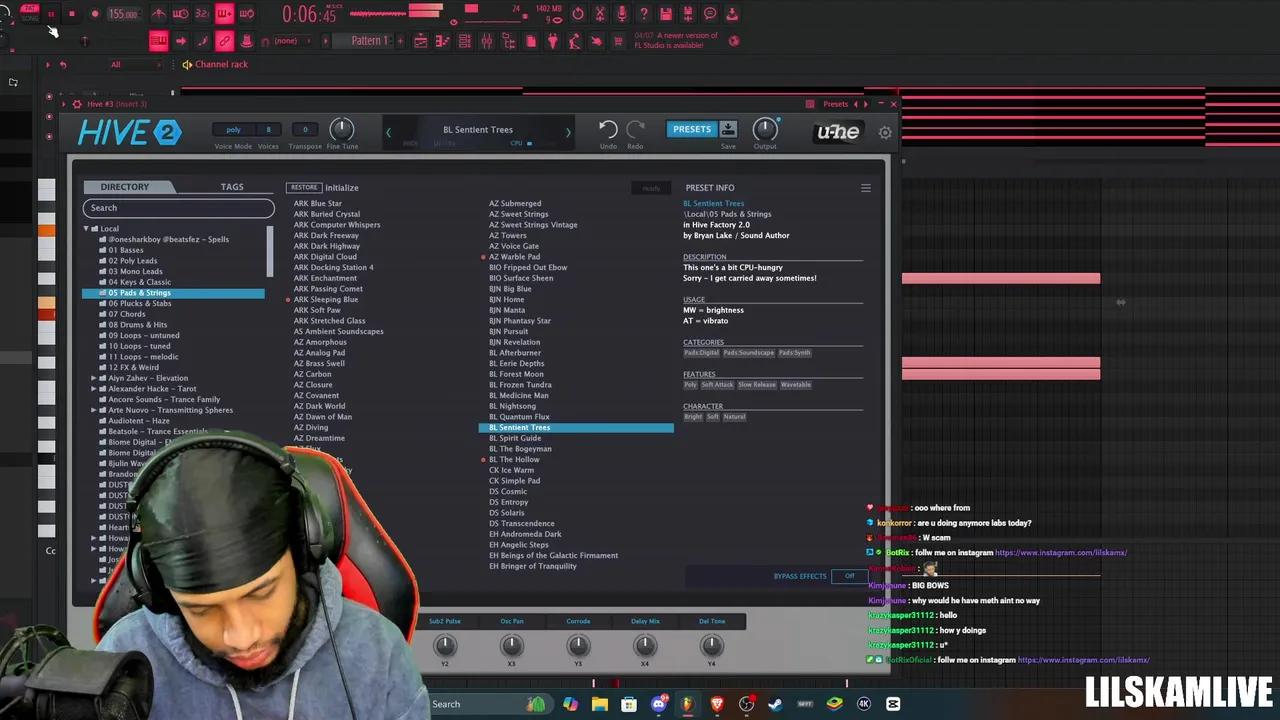
Task: Click the microphone audio recording icon
Action: [622, 14]
